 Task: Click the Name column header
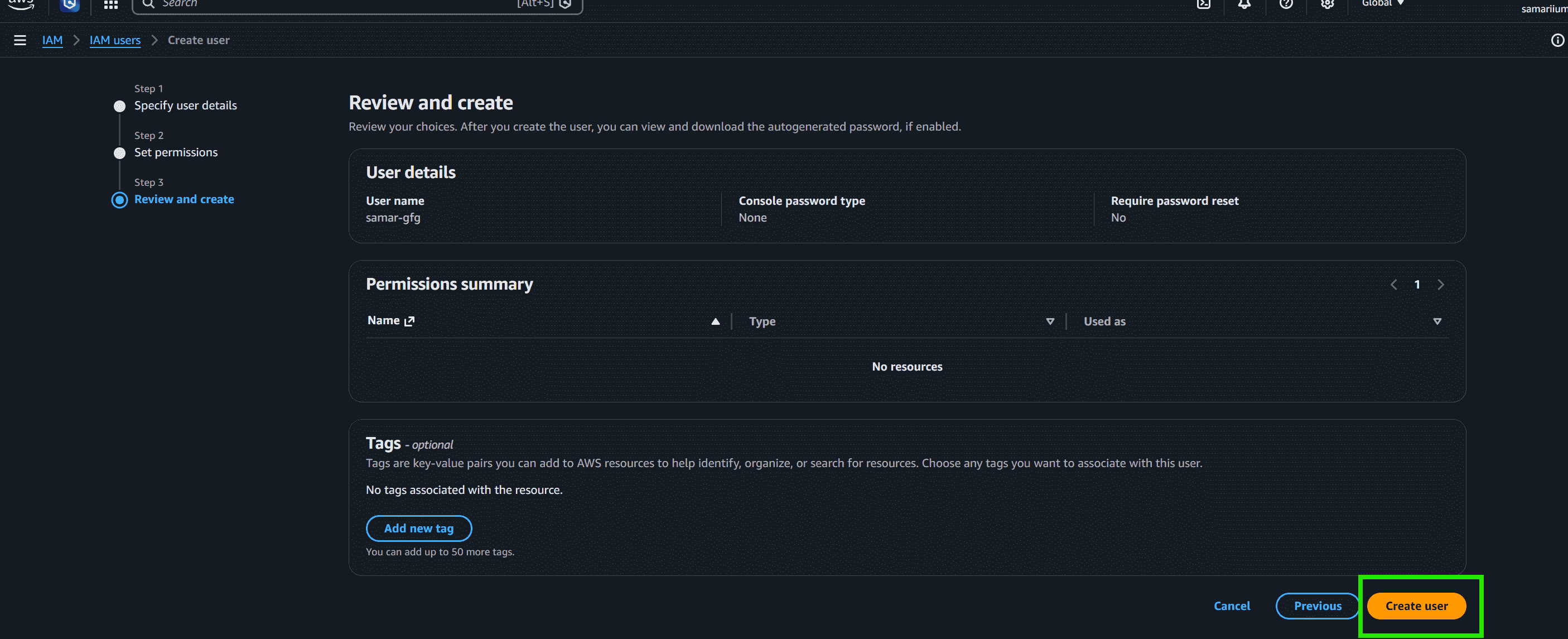tap(383, 320)
